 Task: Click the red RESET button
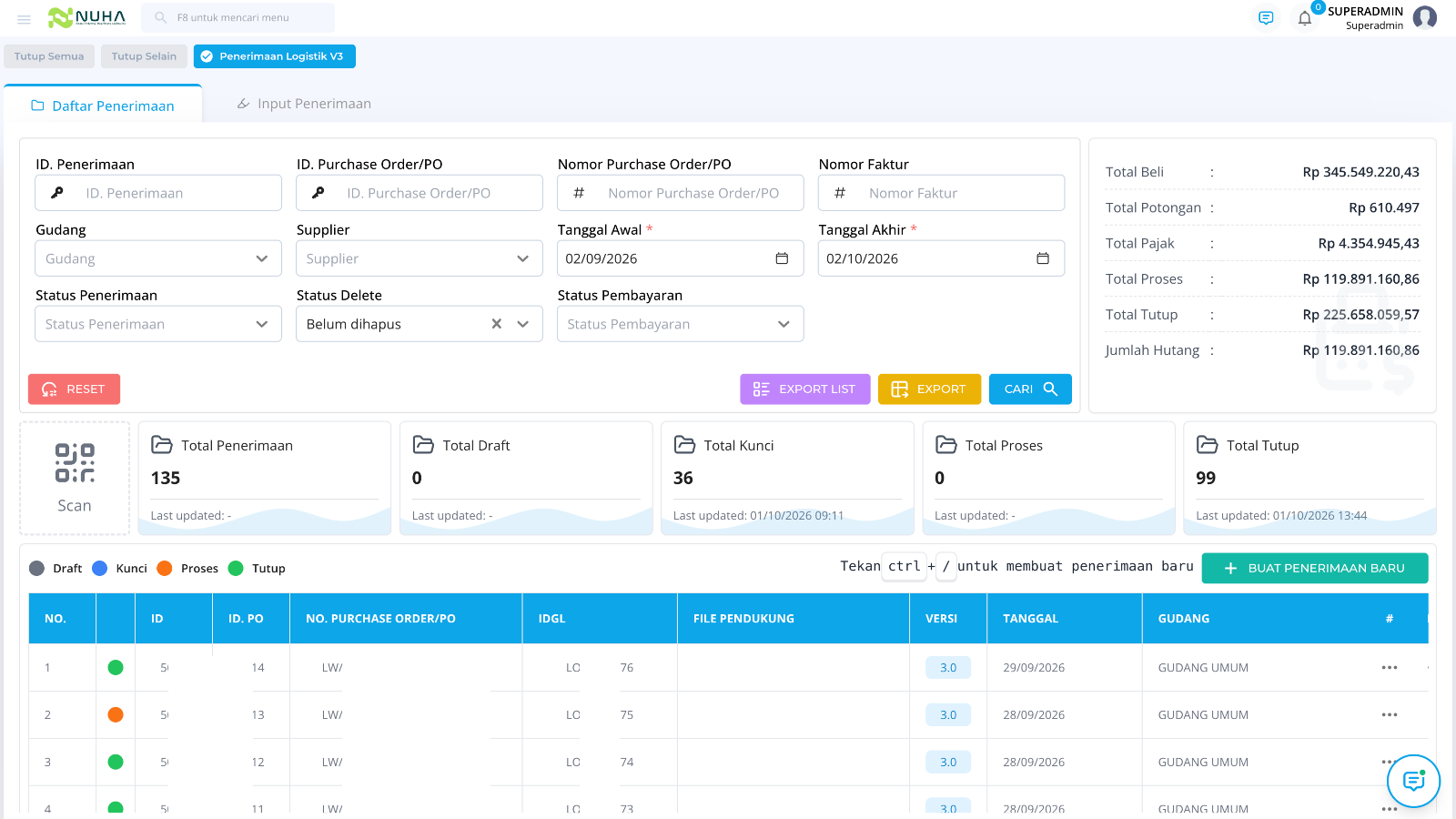[74, 389]
